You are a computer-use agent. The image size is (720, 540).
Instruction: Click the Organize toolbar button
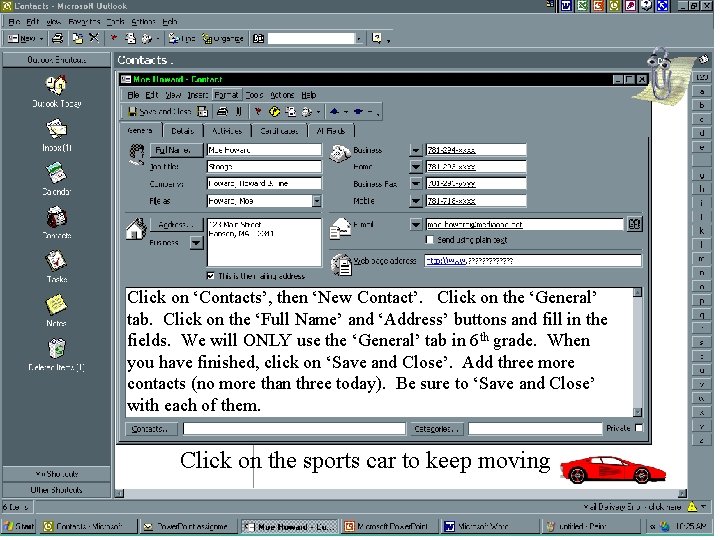coord(223,39)
